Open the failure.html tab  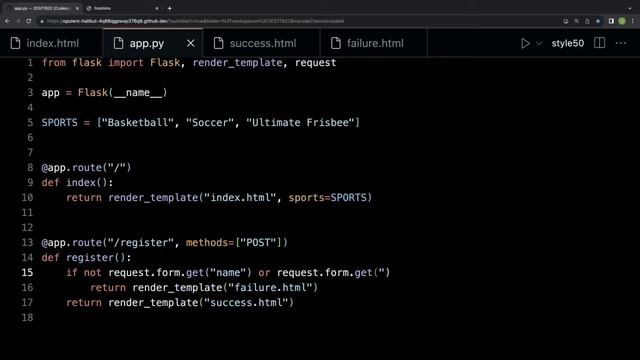(x=374, y=43)
